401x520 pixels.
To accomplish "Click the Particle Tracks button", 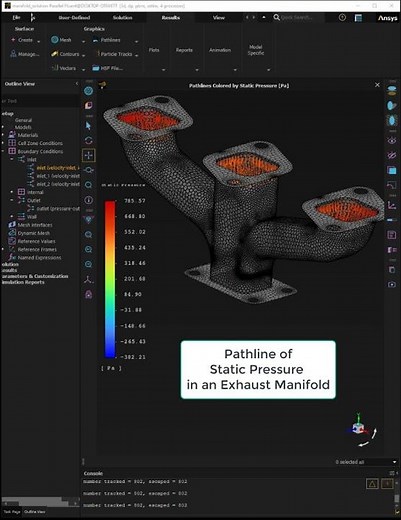I will pyautogui.click(x=114, y=54).
